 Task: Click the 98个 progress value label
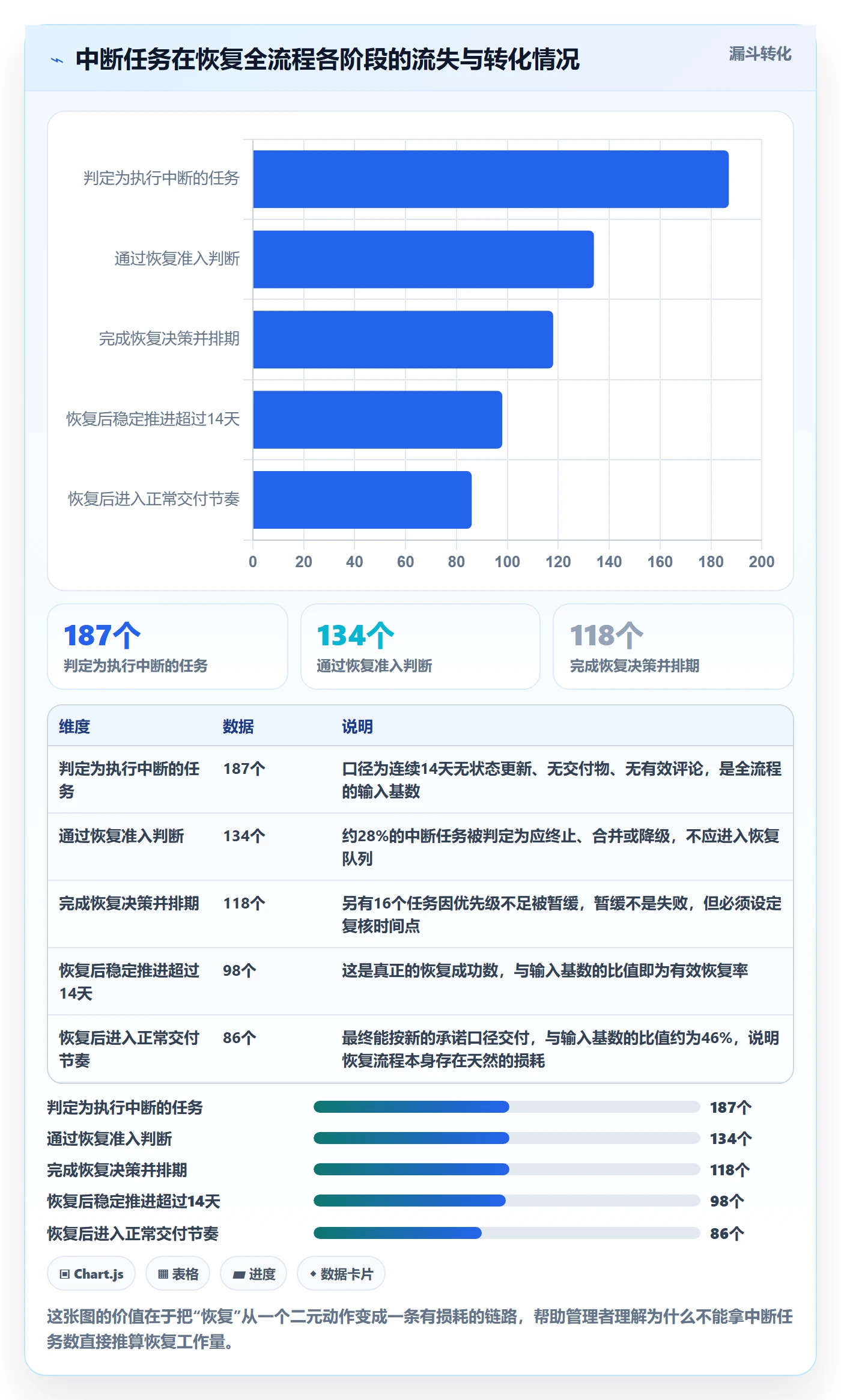click(727, 1201)
